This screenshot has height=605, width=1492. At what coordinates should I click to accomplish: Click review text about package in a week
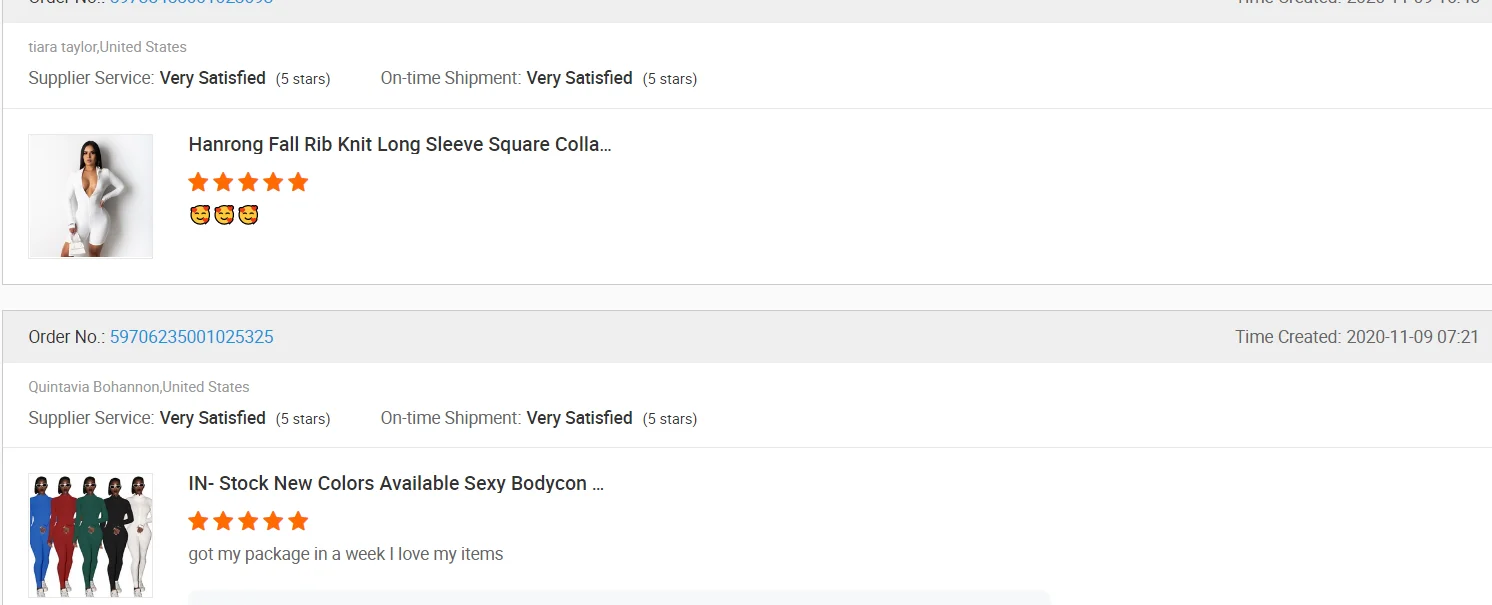[345, 554]
